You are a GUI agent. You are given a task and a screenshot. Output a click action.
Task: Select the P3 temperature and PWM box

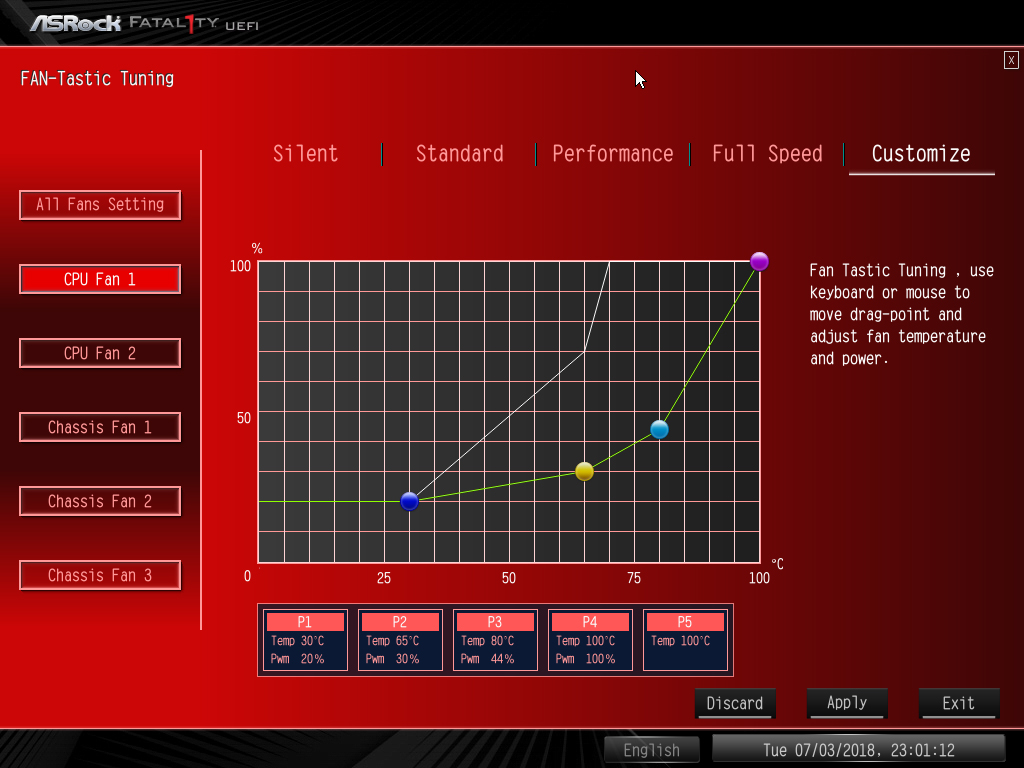point(495,640)
